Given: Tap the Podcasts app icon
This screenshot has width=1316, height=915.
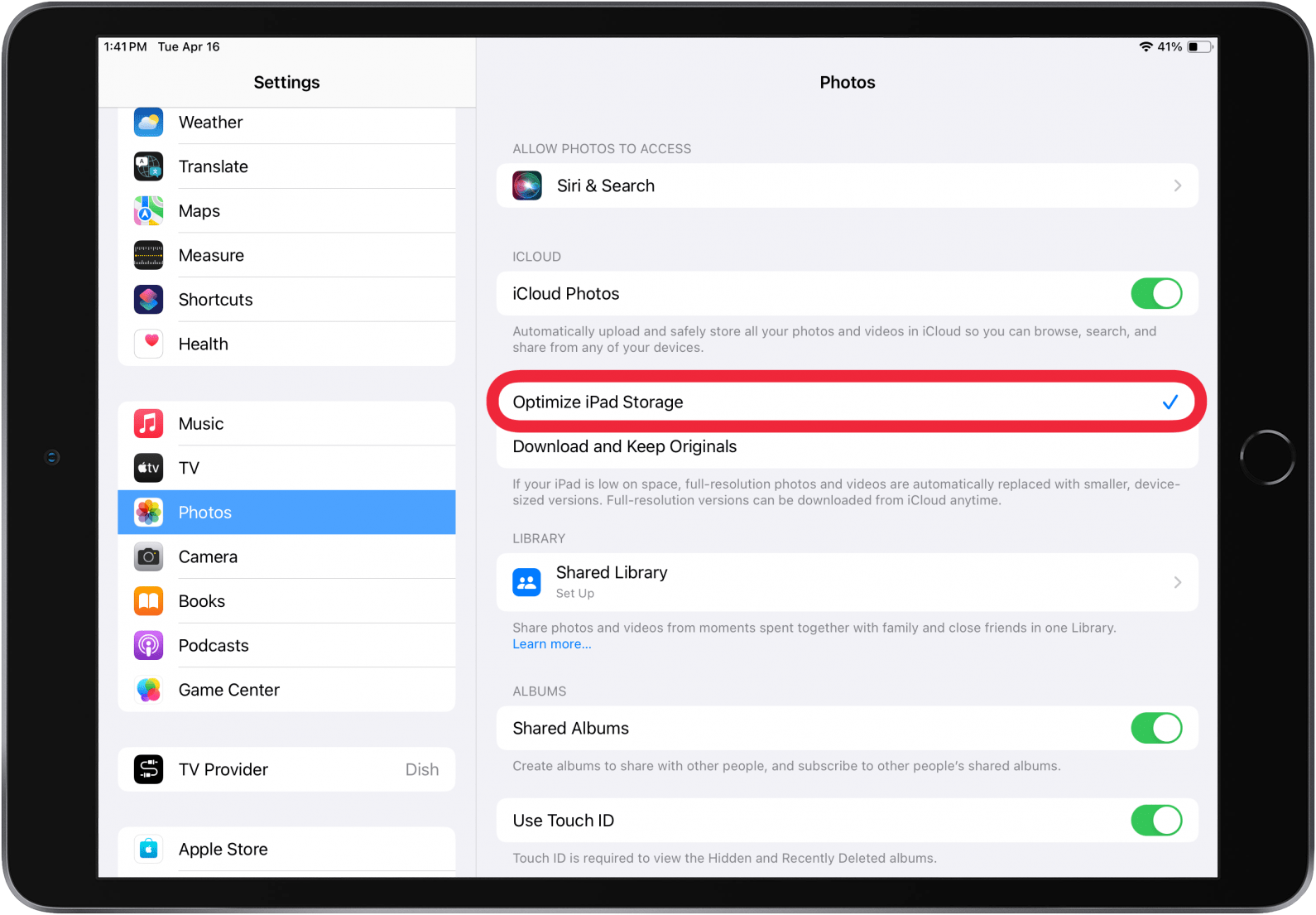Looking at the screenshot, I should [149, 645].
